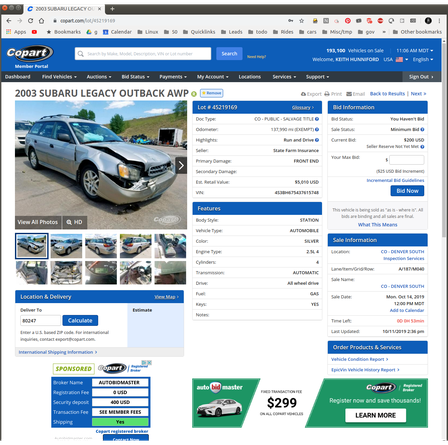Click LEARN MORE banner button
This screenshot has width=448, height=445.
(x=376, y=415)
